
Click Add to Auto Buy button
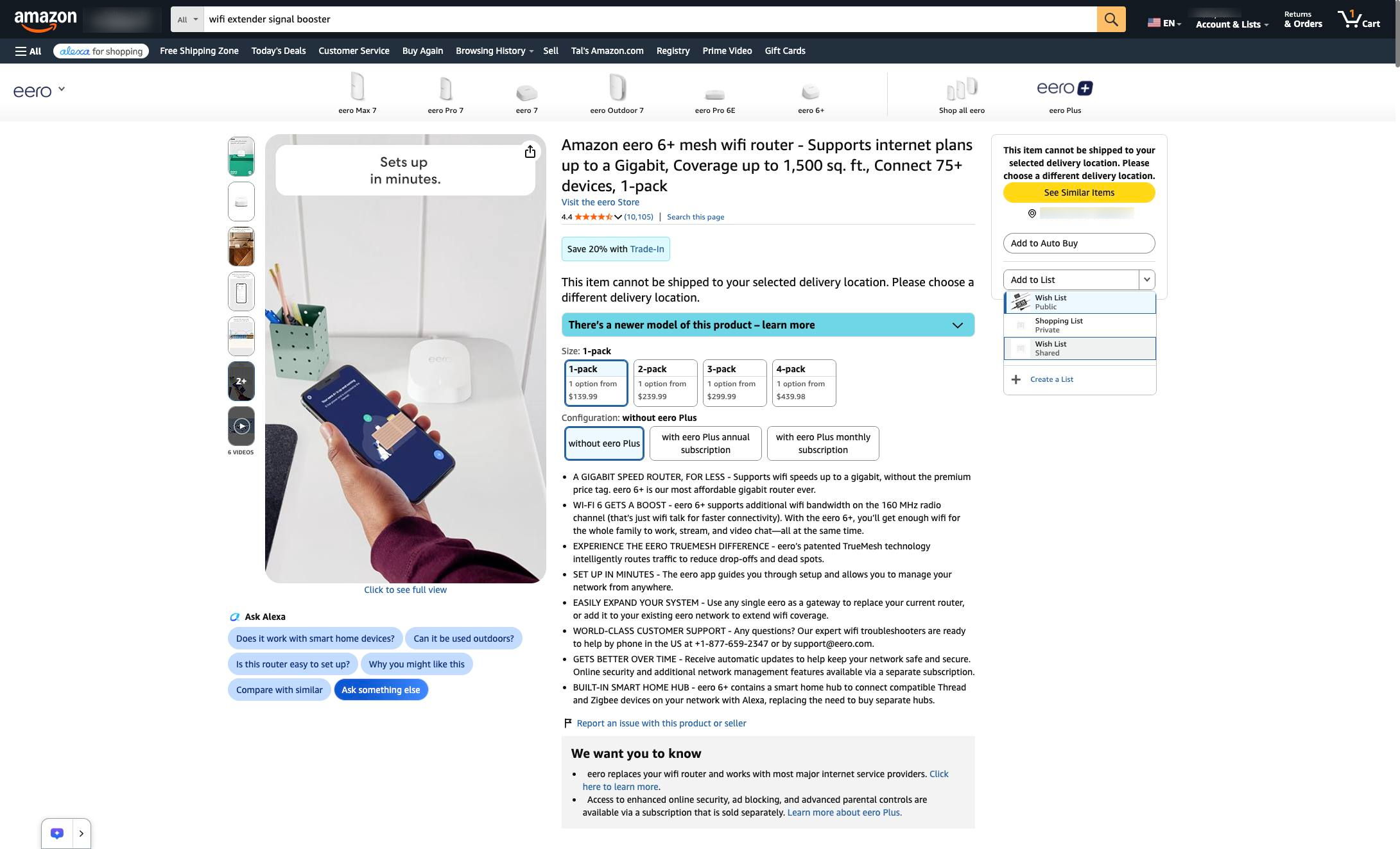click(1079, 243)
